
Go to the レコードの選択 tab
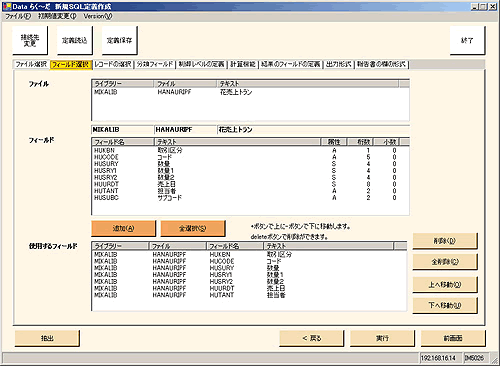click(x=113, y=64)
